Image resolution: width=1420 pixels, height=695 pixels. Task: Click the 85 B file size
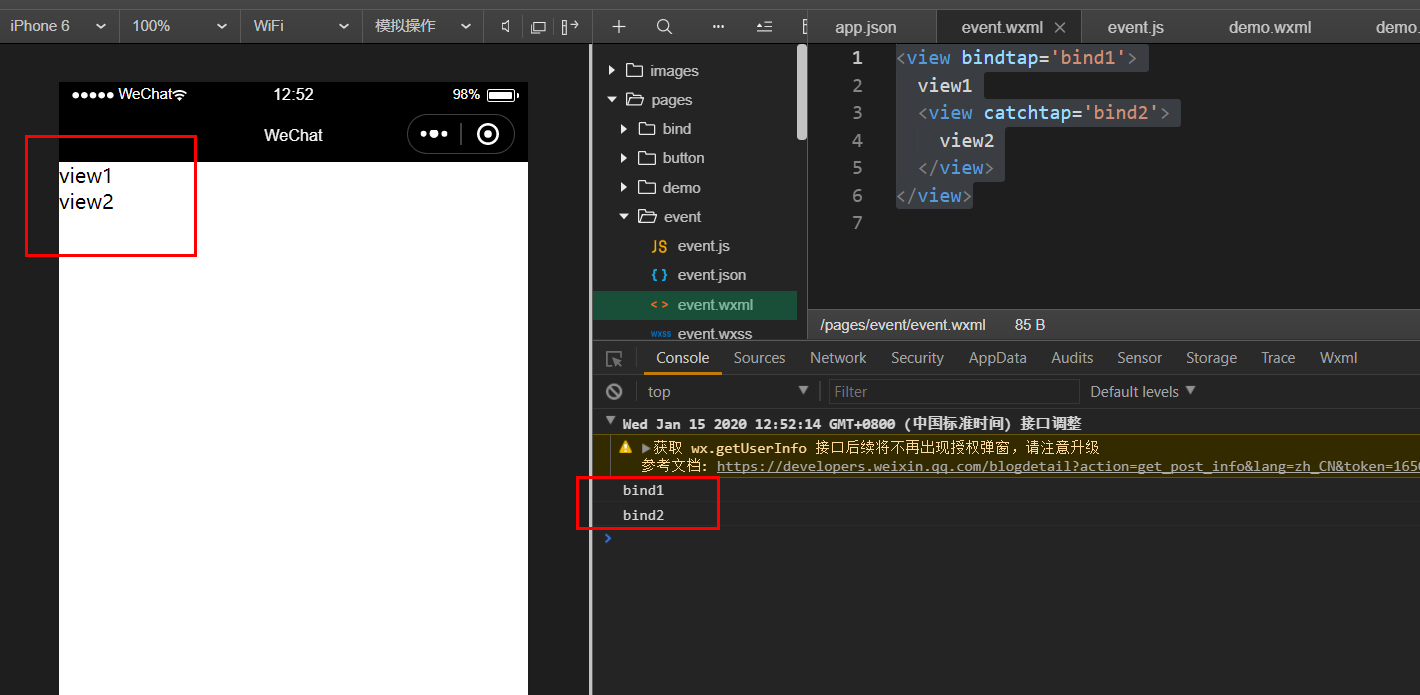pyautogui.click(x=1030, y=325)
